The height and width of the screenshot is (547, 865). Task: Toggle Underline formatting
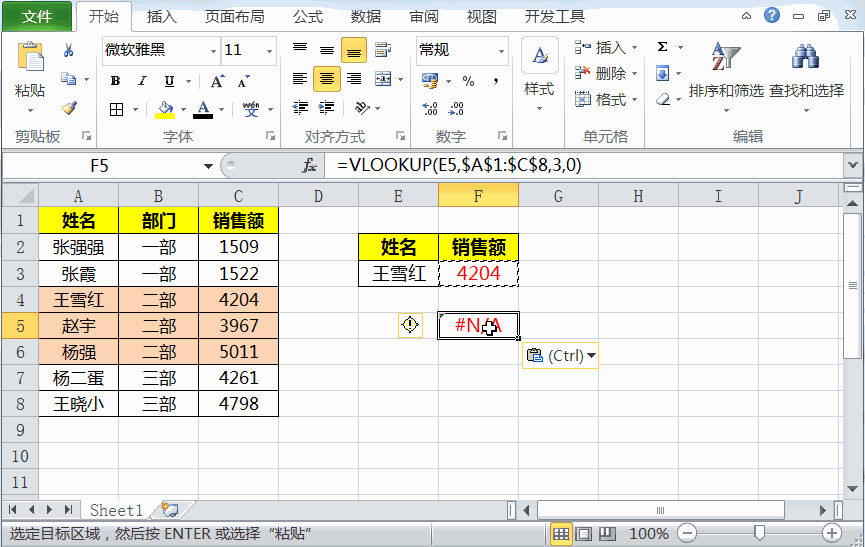coord(169,81)
